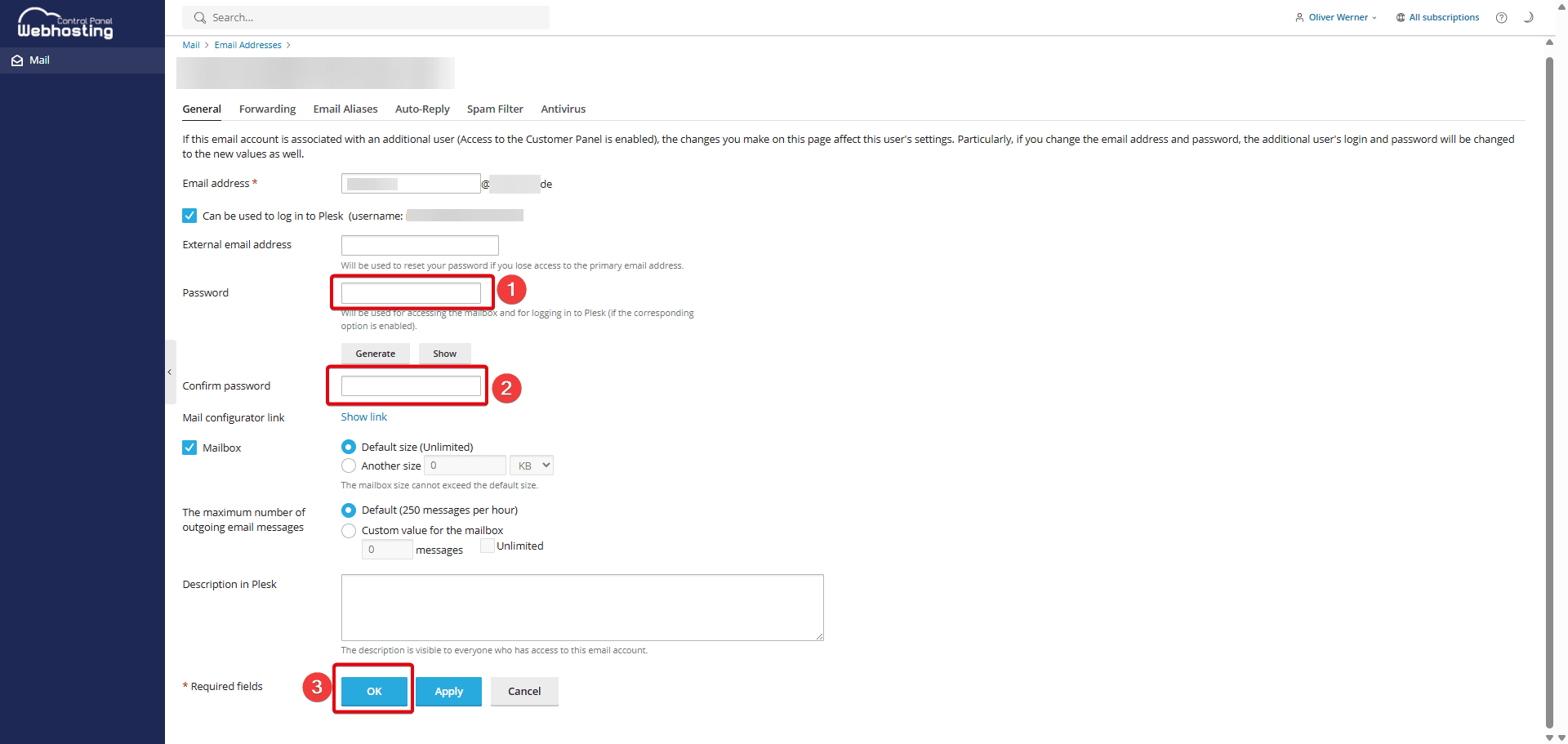This screenshot has height=744, width=1568.
Task: Open the Oliver Werner account dropdown
Action: point(1376,17)
